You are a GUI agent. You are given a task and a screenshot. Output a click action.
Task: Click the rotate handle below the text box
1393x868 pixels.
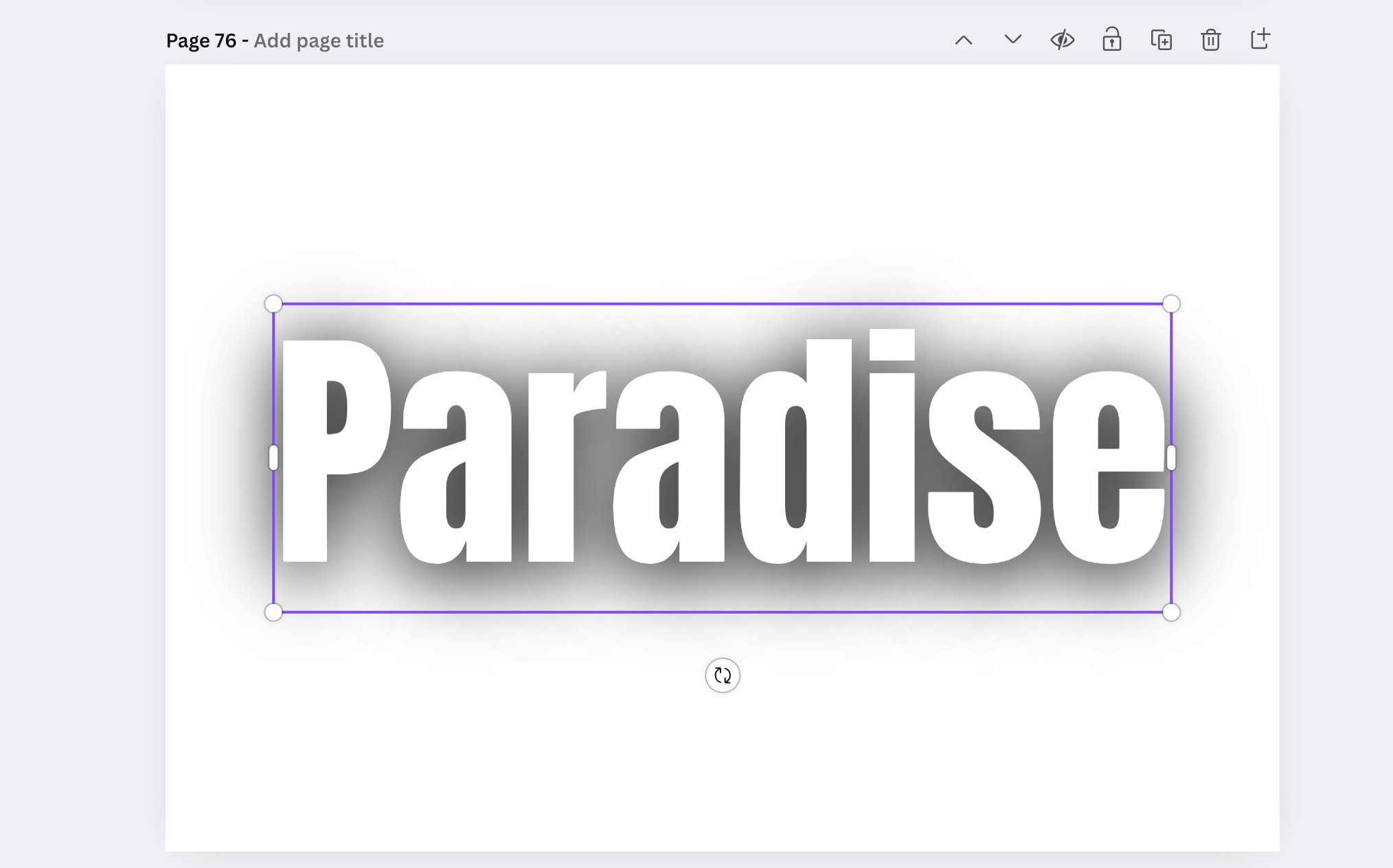tap(723, 676)
